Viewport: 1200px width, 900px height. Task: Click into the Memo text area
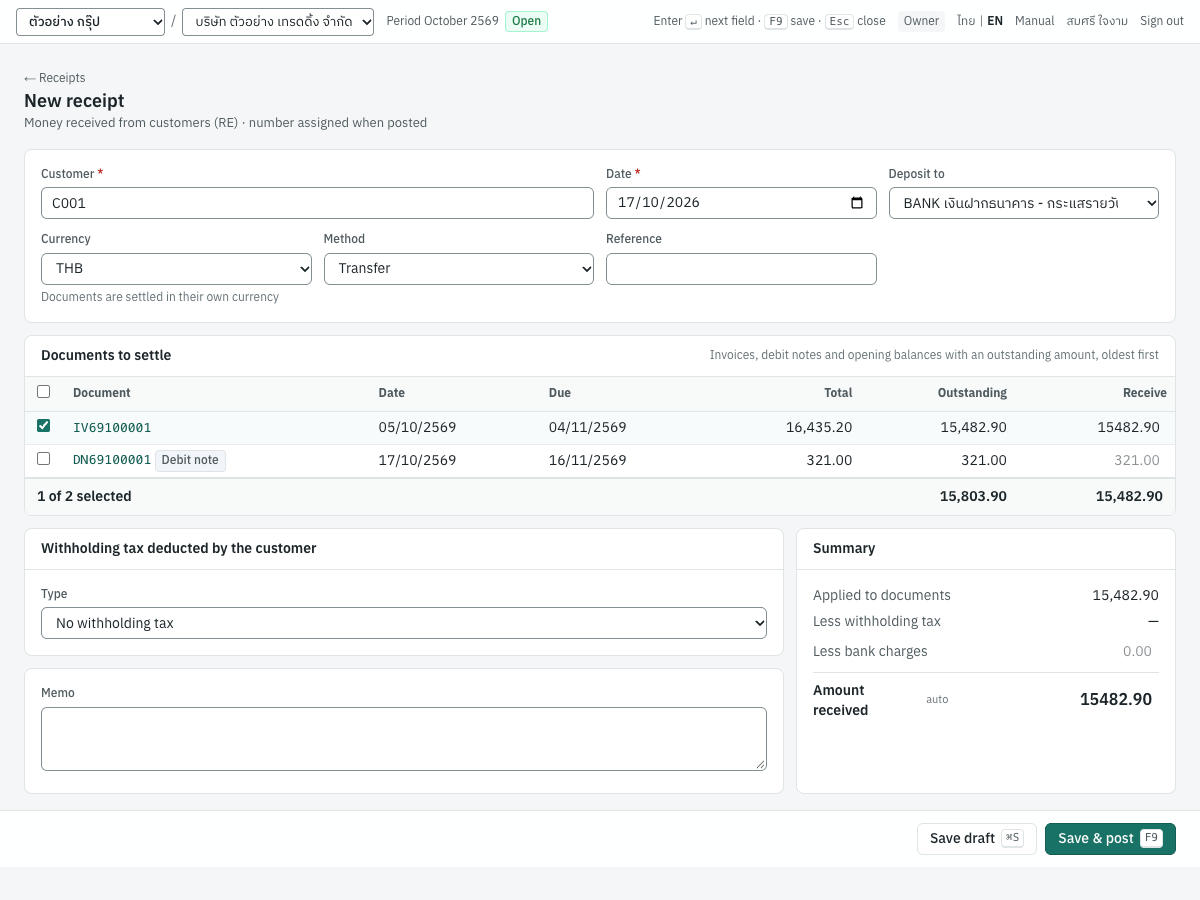(x=404, y=739)
